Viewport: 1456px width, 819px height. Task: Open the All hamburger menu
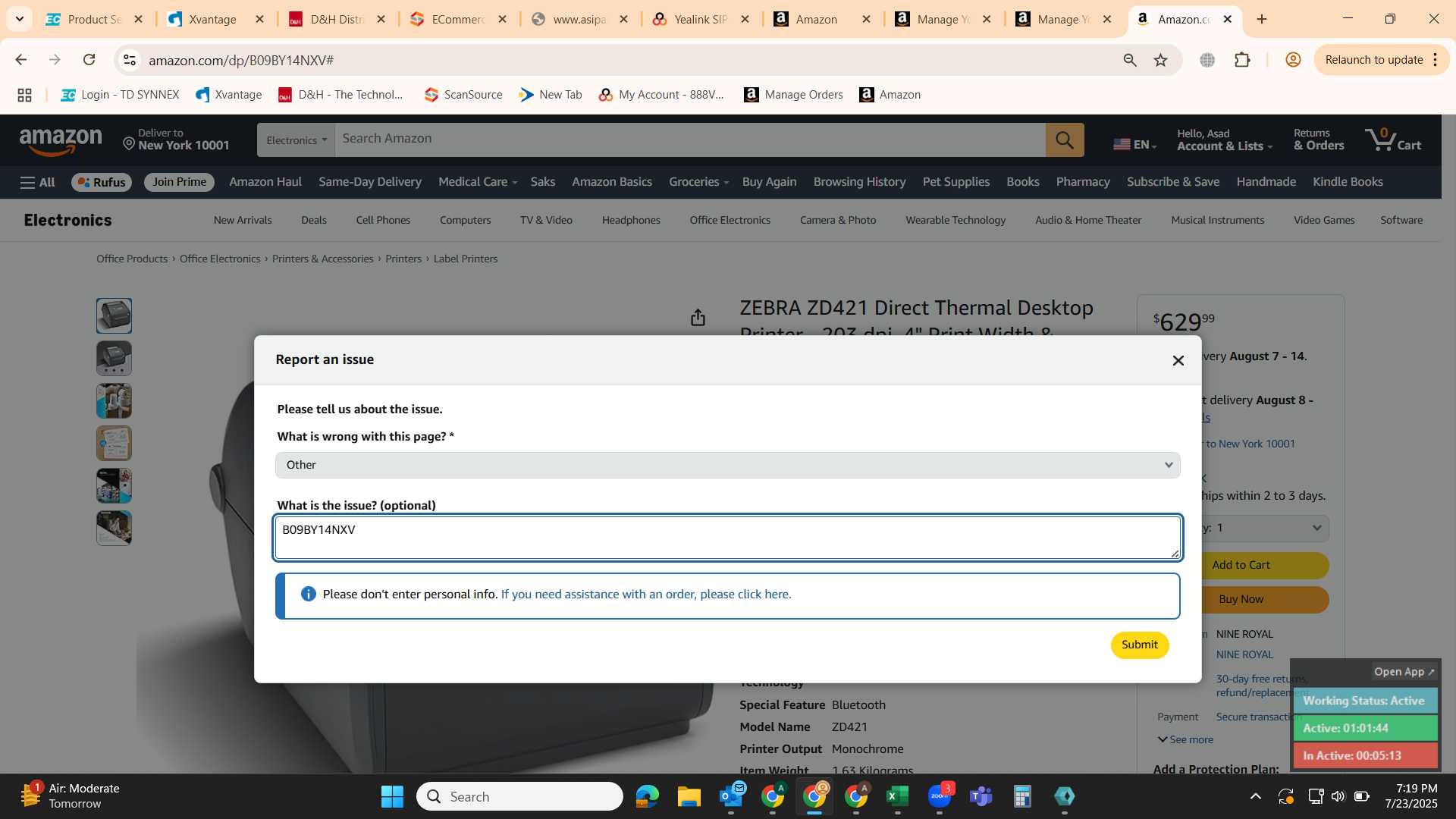(x=38, y=182)
